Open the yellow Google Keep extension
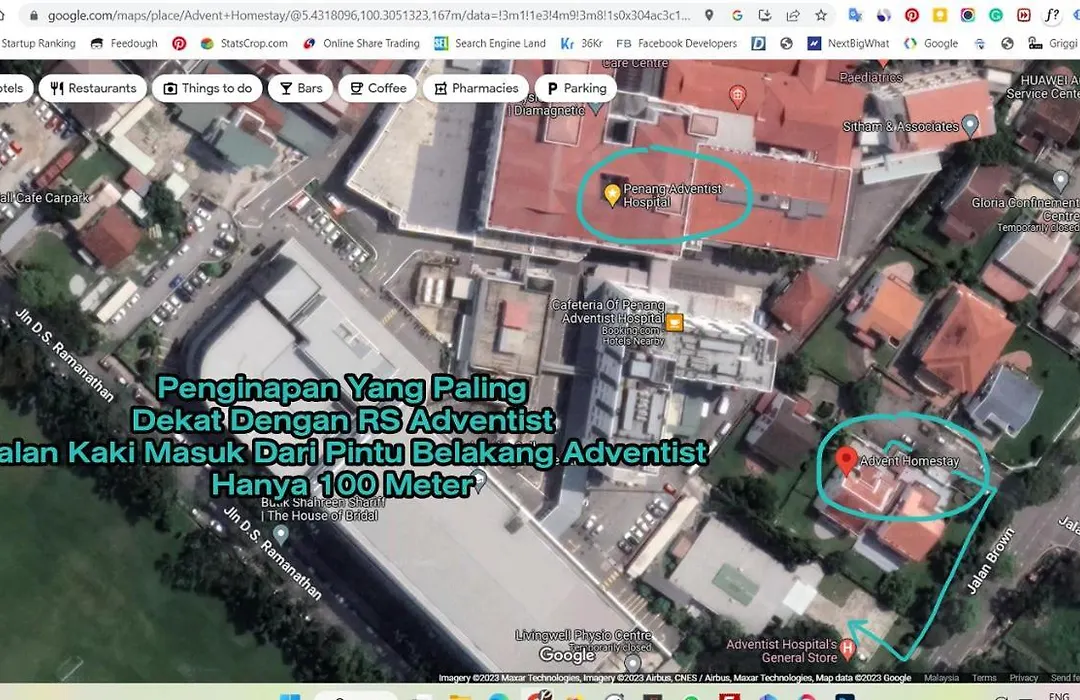 click(939, 15)
